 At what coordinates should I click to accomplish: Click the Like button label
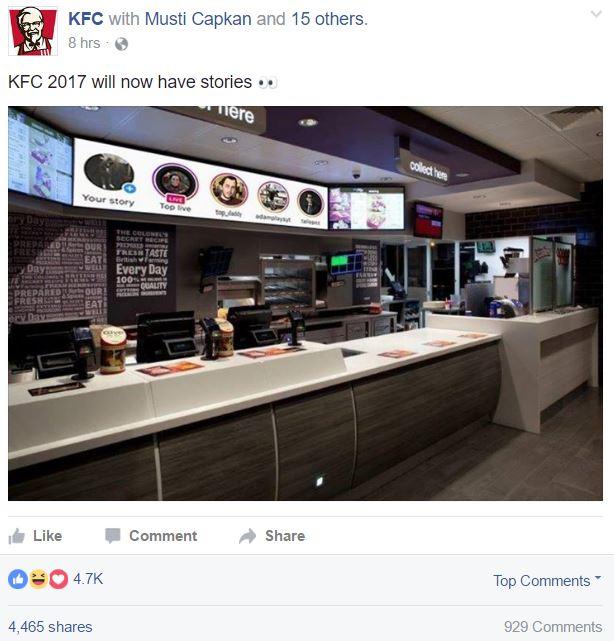point(47,536)
